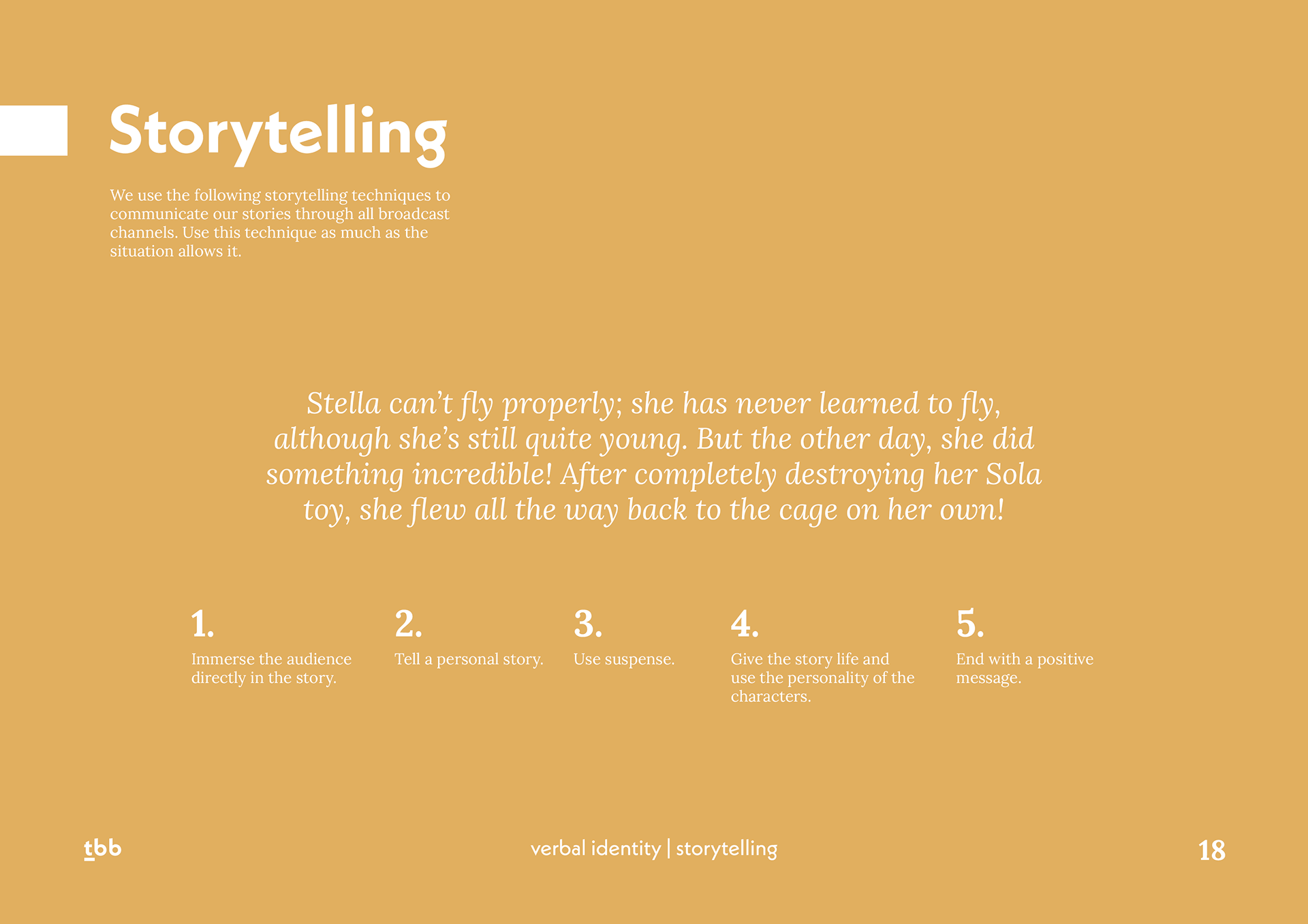
Task: Click the 'storytelling' footer label
Action: click(x=726, y=849)
